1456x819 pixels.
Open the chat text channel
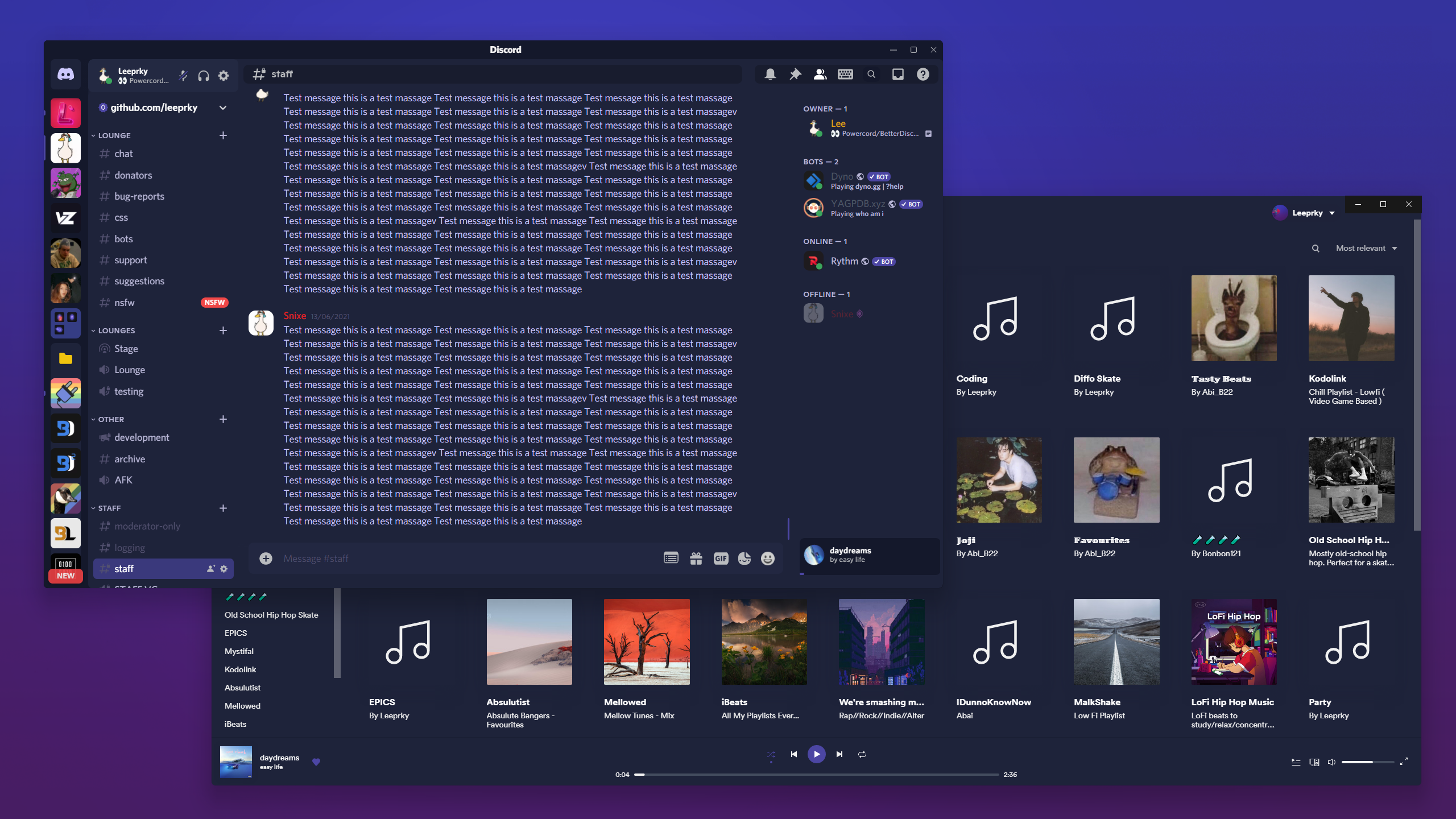pyautogui.click(x=163, y=154)
